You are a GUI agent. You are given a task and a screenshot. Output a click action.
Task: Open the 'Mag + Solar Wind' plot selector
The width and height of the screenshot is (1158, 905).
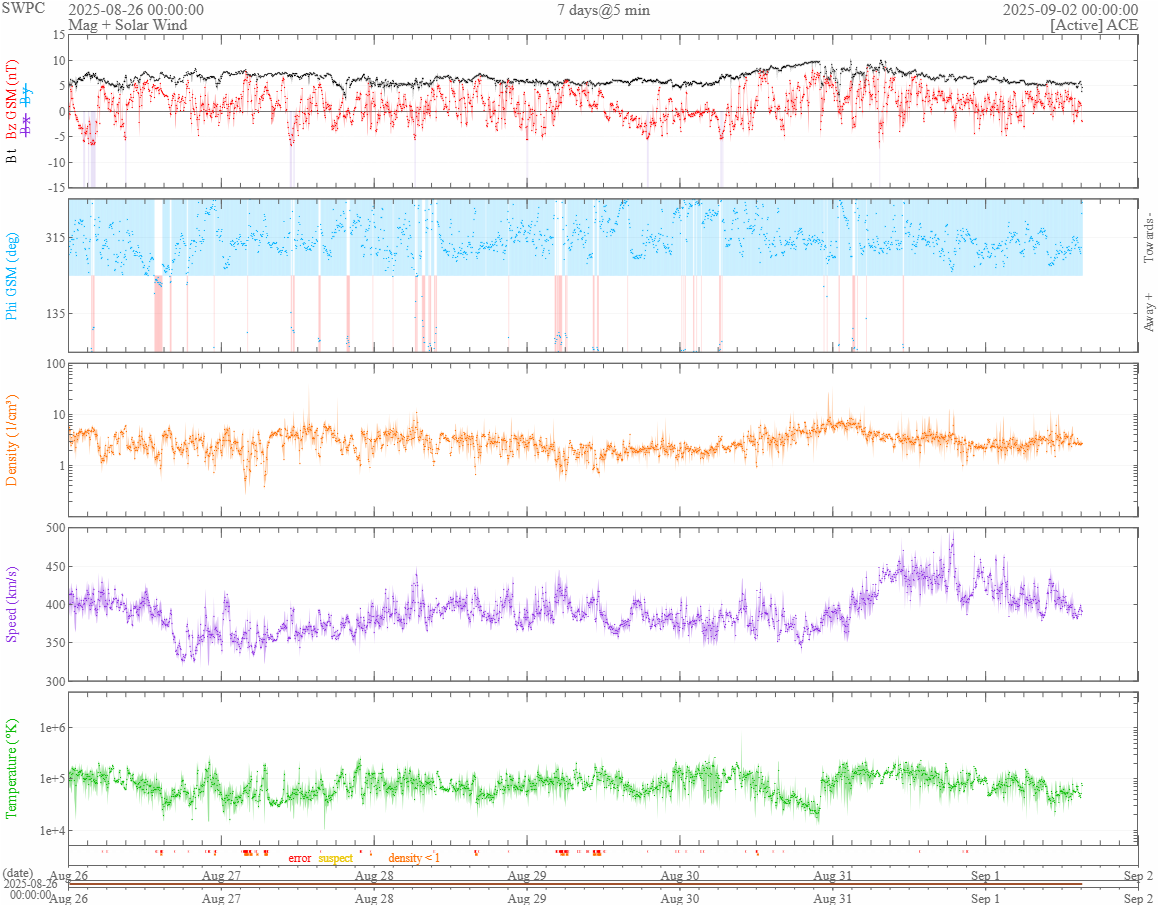(x=127, y=25)
